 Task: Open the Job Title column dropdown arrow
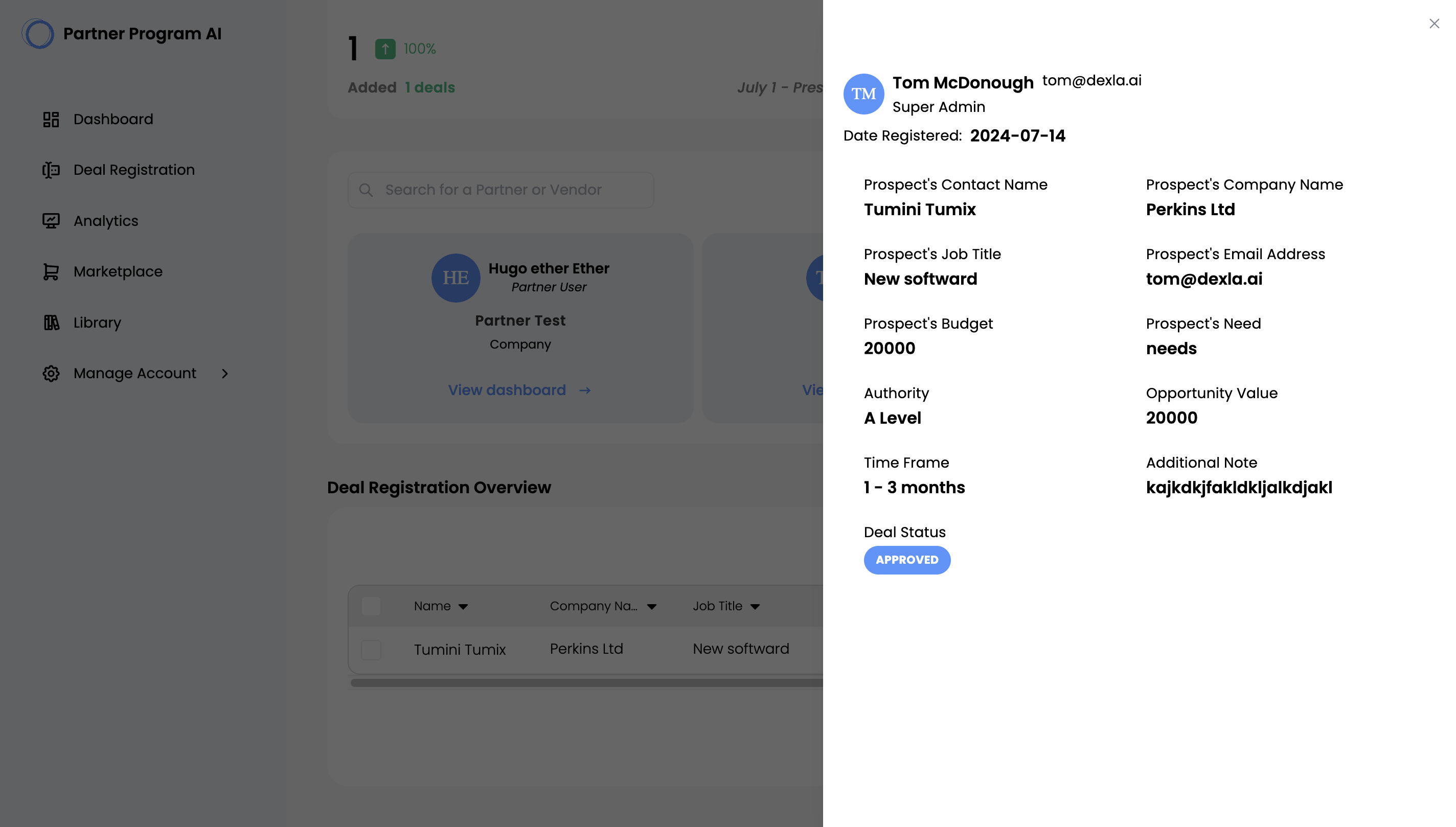[755, 607]
